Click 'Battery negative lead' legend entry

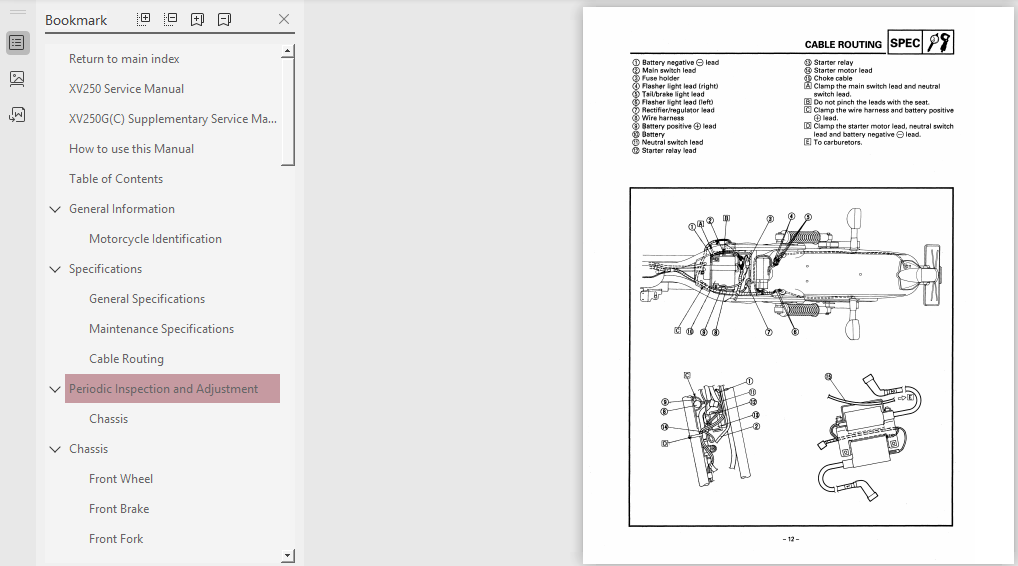[x=675, y=62]
